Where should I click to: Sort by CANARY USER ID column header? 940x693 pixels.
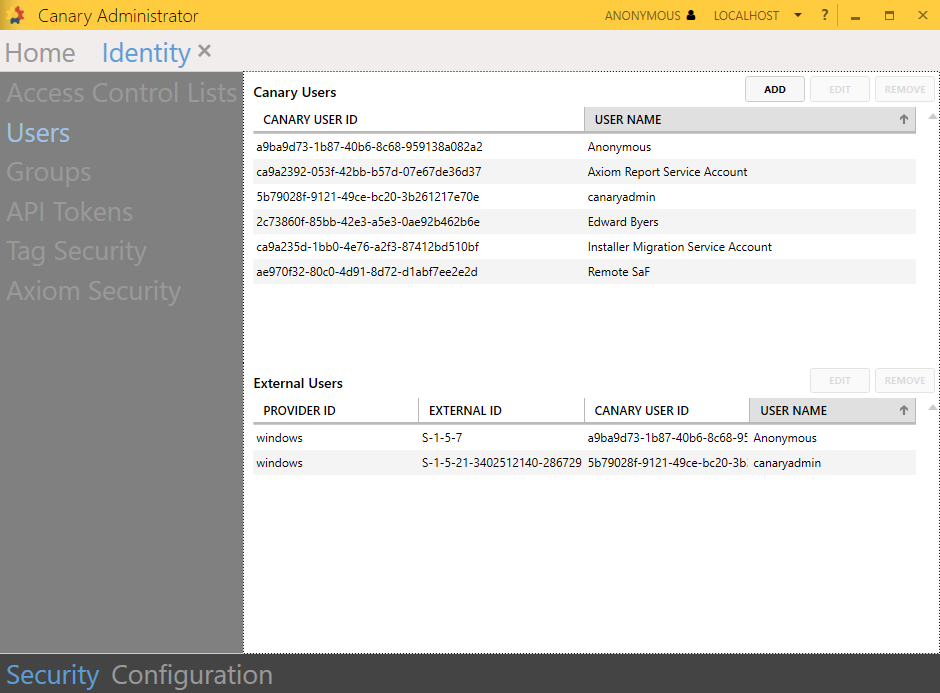click(x=418, y=120)
